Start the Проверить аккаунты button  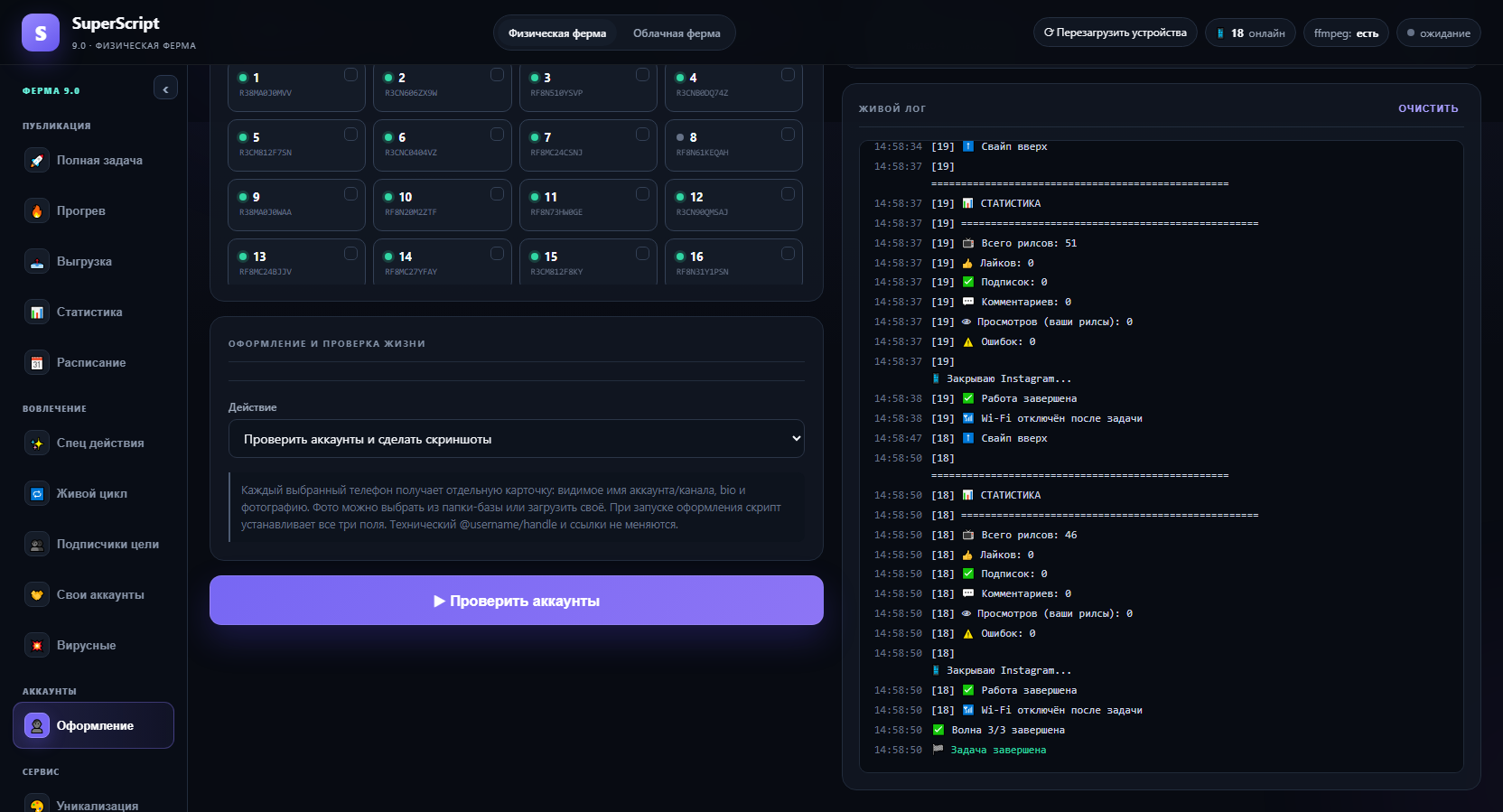pos(517,601)
